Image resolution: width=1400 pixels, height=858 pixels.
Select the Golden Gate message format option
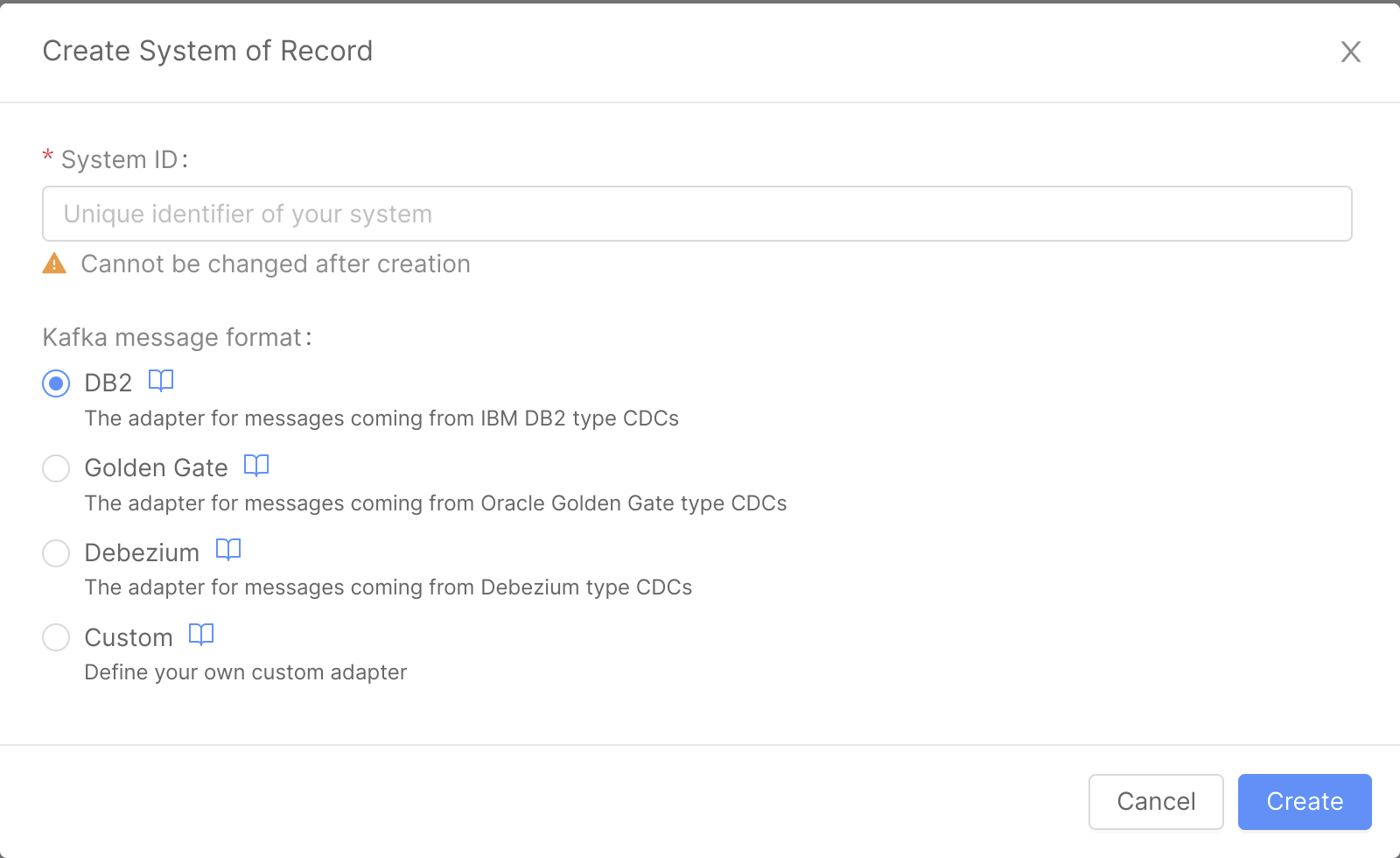coord(55,468)
